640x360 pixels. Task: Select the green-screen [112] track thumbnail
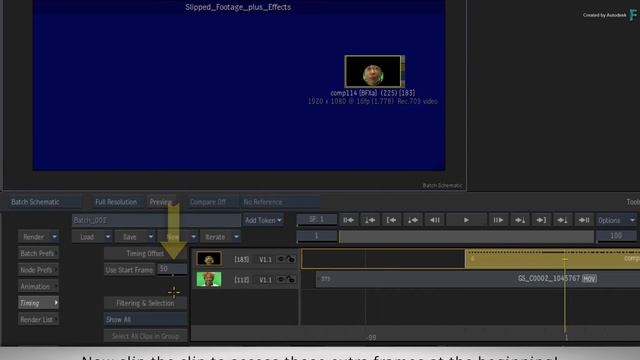[209, 279]
